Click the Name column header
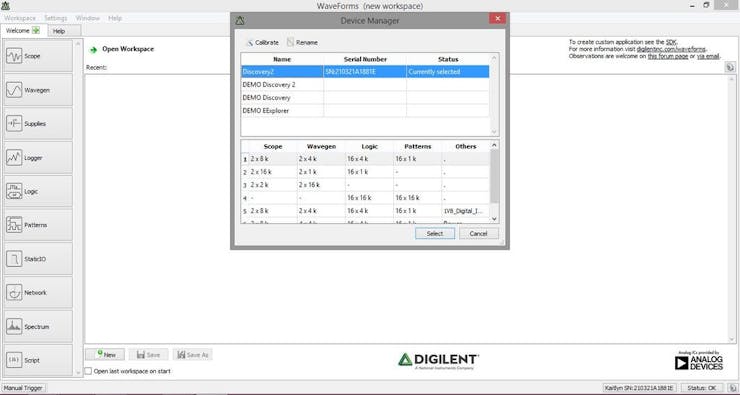This screenshot has height=395, width=740. [282, 59]
